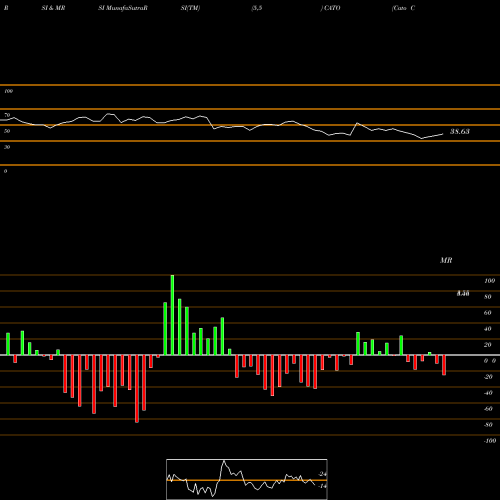Click the longest red histogram bar

coord(137,389)
